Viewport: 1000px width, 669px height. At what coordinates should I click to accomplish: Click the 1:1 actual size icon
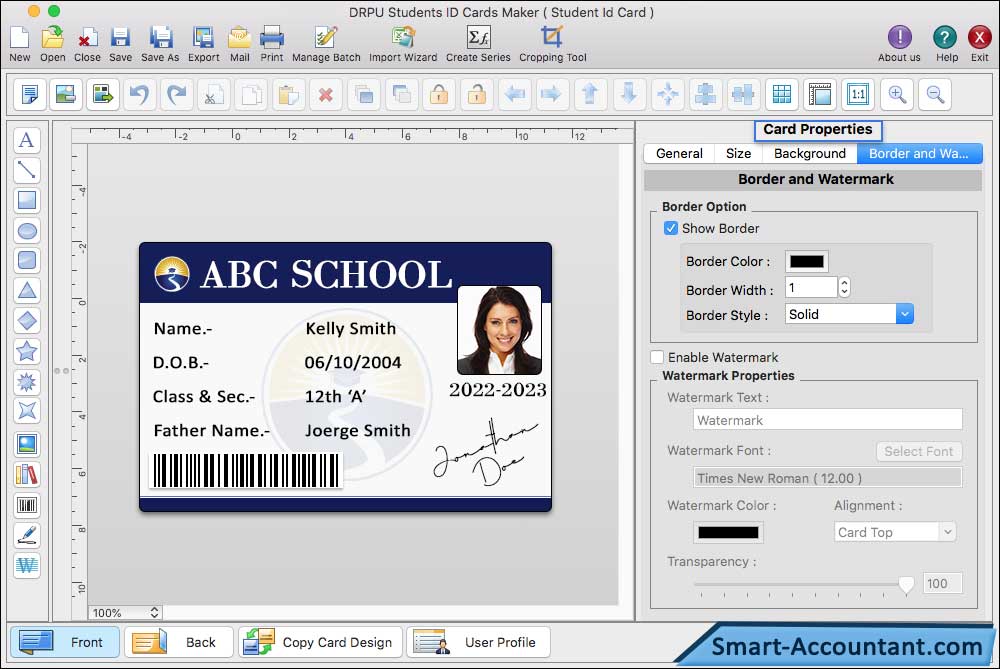(x=858, y=94)
